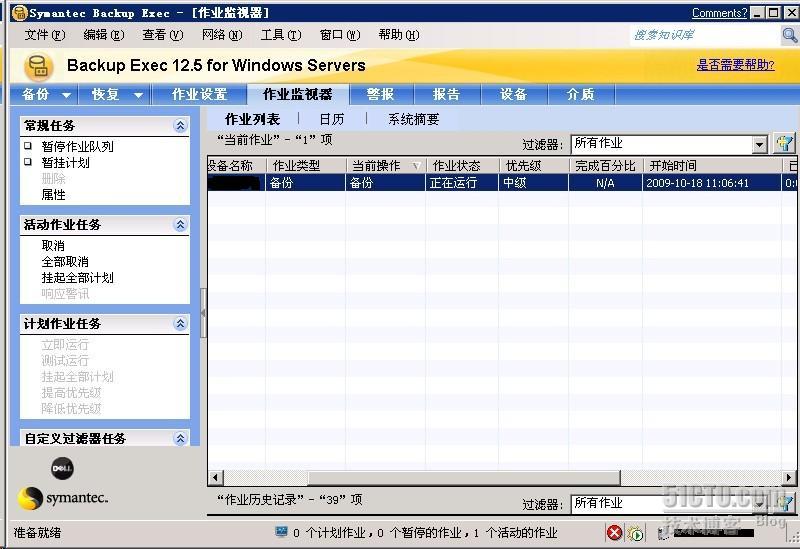This screenshot has height=549, width=800.
Task: Collapse the 计划作业任务 panel
Action: click(180, 323)
